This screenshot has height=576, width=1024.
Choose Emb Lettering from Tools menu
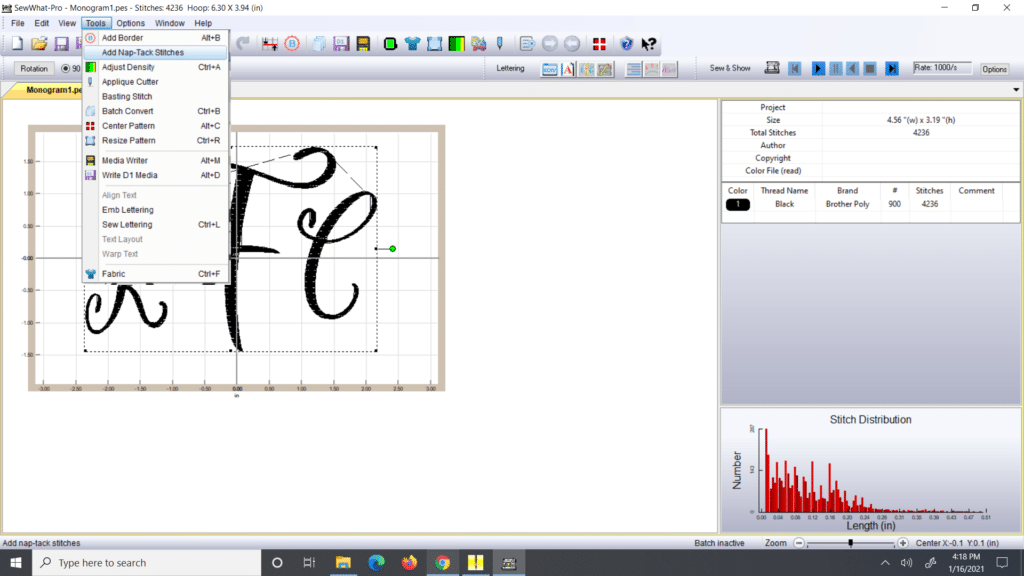point(155,210)
